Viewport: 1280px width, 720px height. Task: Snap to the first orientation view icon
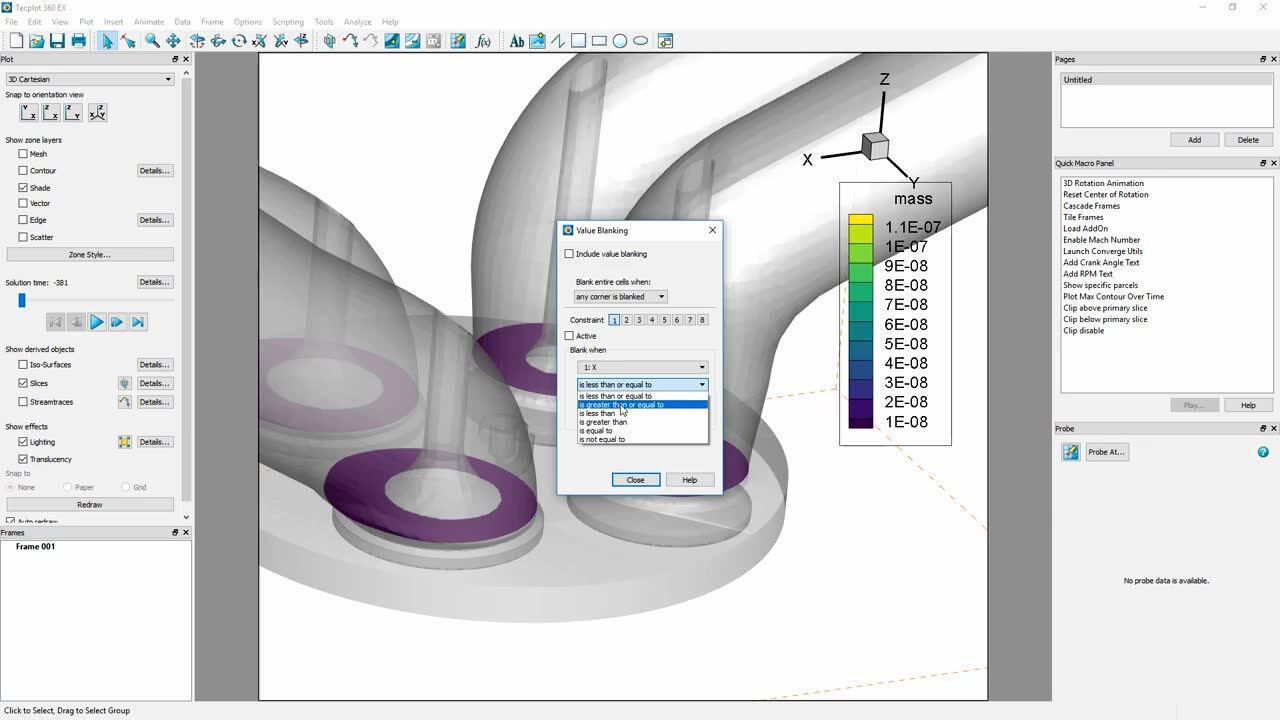pos(29,113)
